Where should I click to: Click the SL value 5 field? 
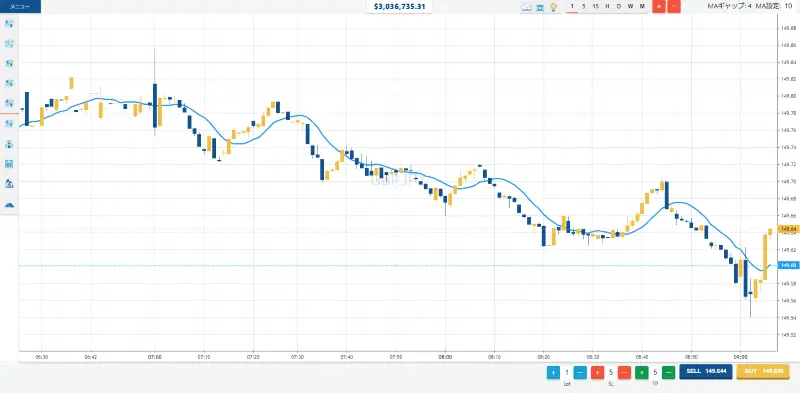[x=611, y=372]
